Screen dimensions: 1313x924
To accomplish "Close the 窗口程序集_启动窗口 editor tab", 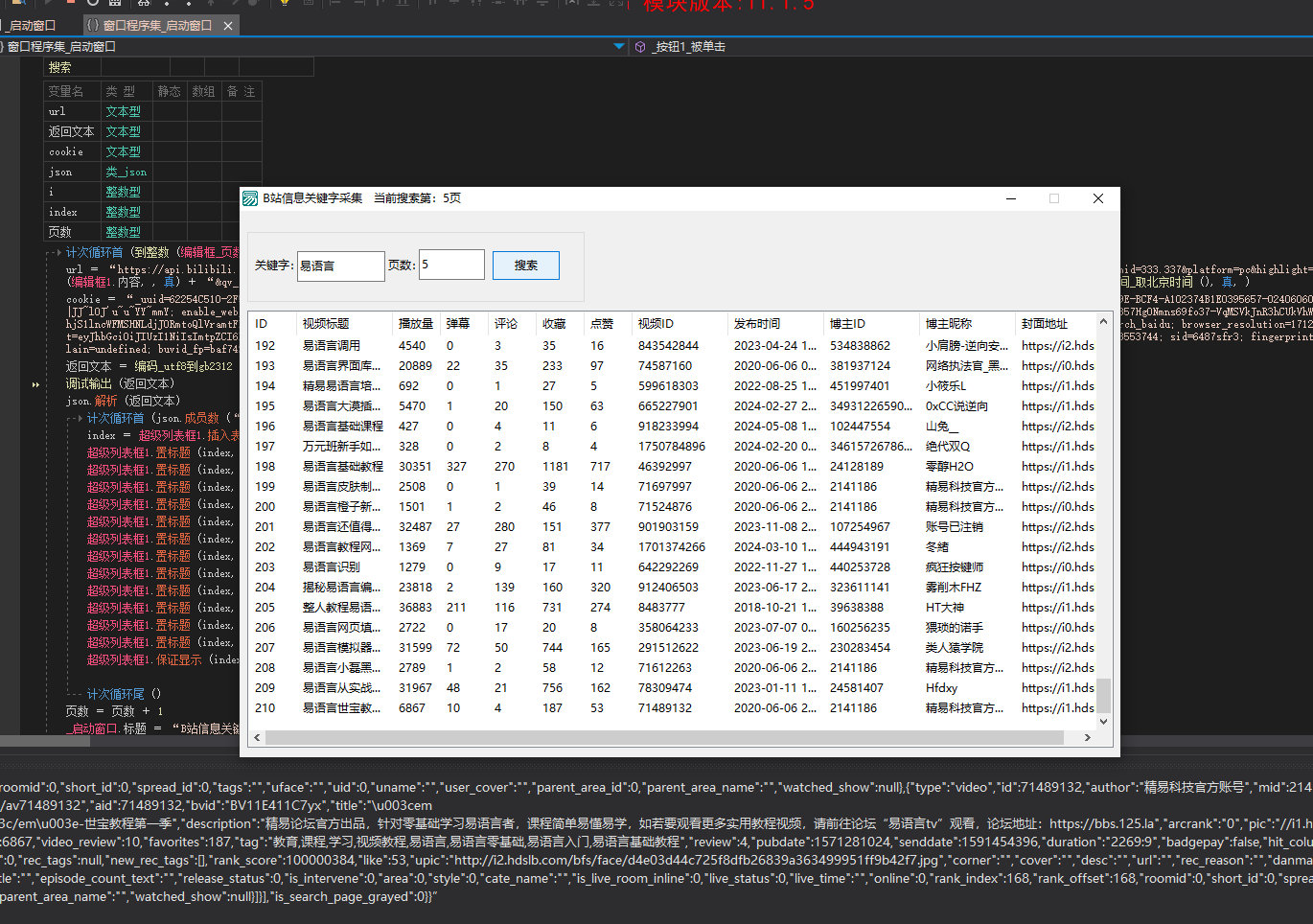I will coord(228,26).
